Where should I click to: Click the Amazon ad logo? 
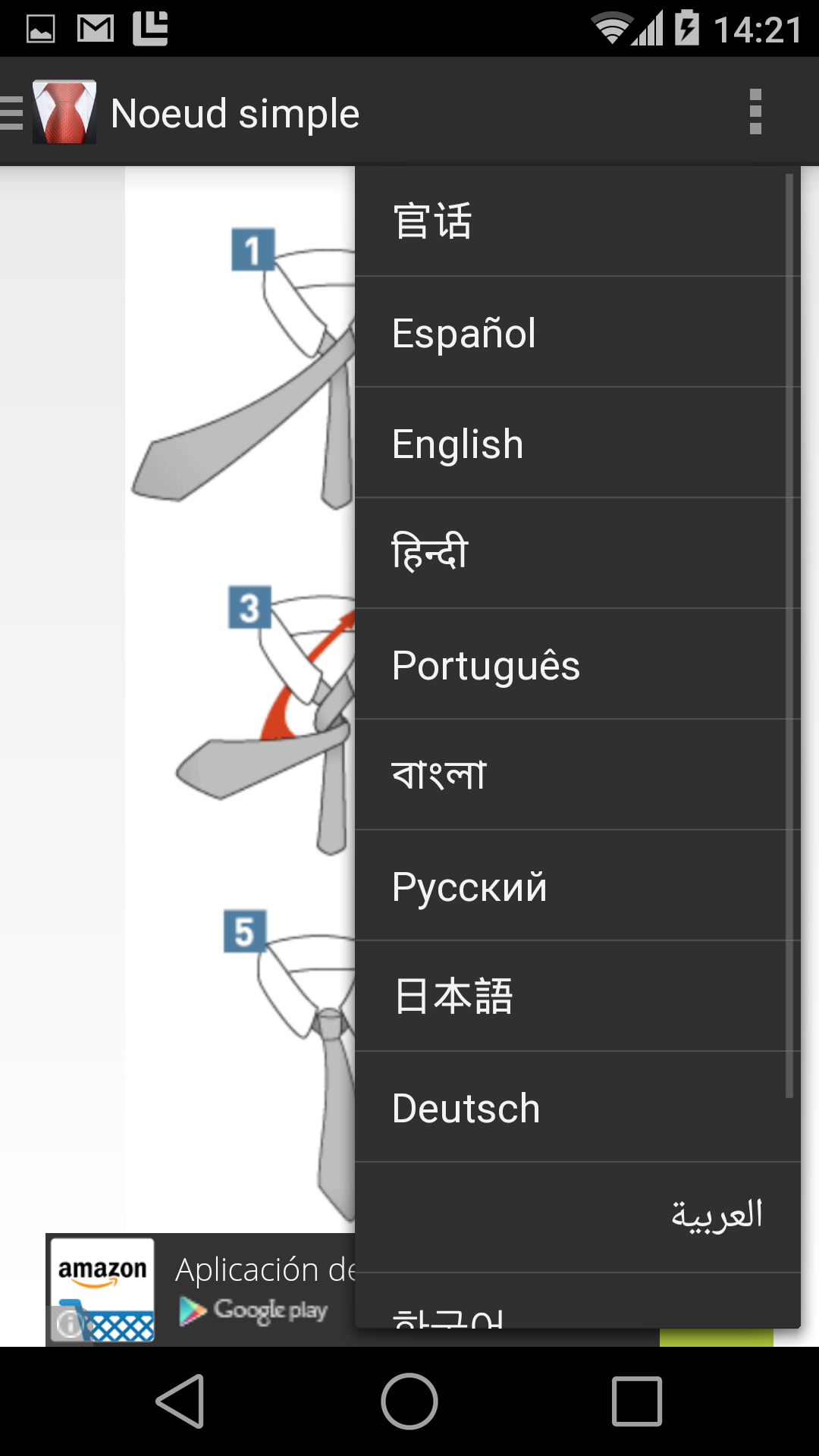102,1290
